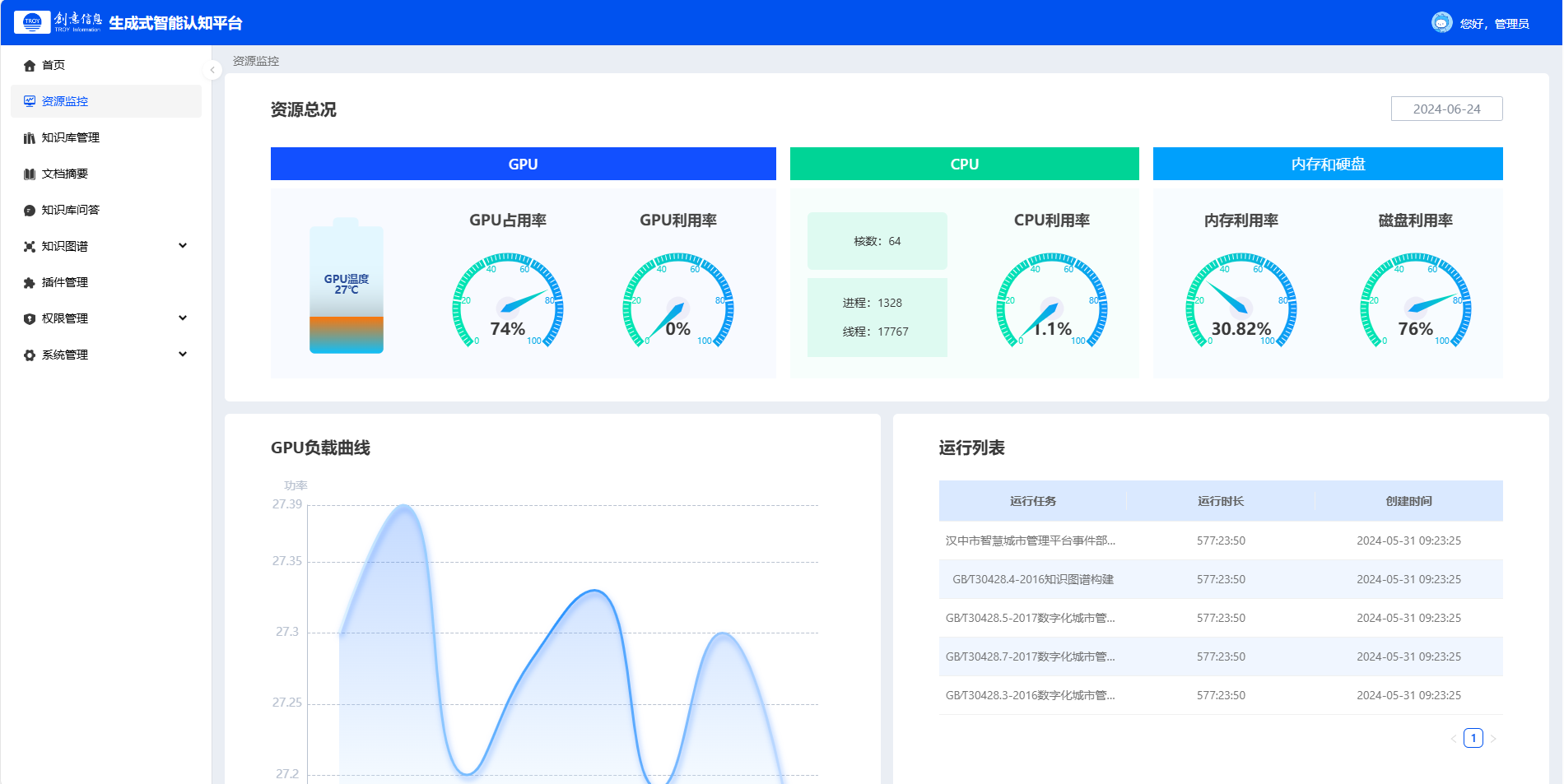Click the 核数：64 info card

877,241
